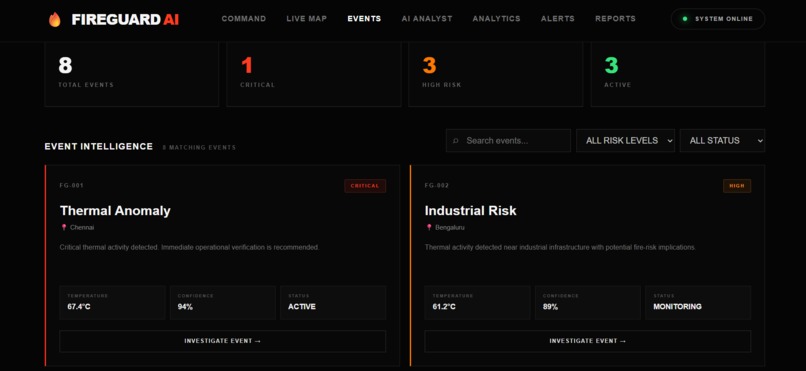Click the FG-001 event ID
Image resolution: width=806 pixels, height=371 pixels.
coord(71,186)
